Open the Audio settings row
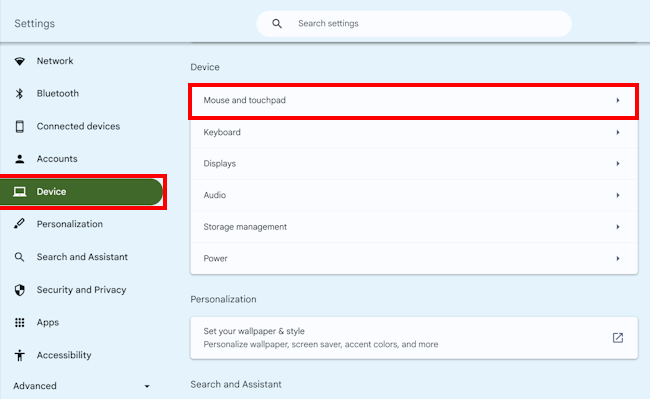This screenshot has height=399, width=650. [414, 195]
